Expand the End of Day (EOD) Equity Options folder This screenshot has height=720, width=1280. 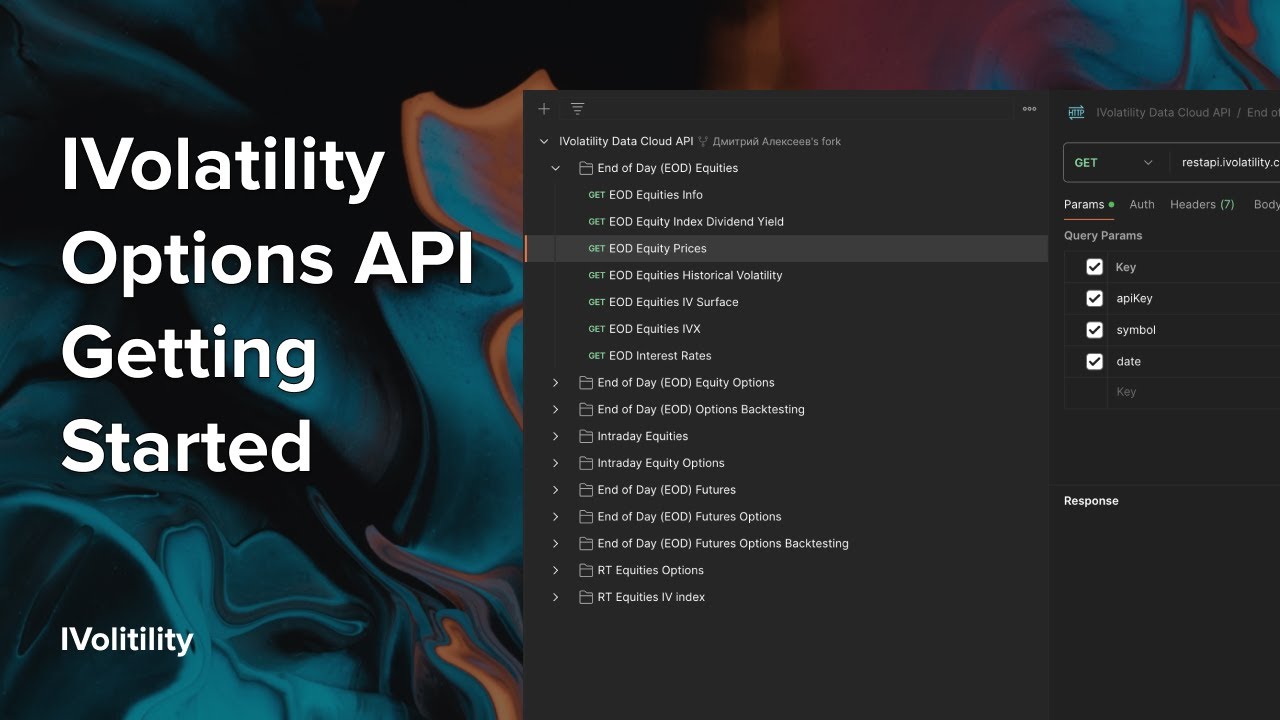click(x=556, y=383)
